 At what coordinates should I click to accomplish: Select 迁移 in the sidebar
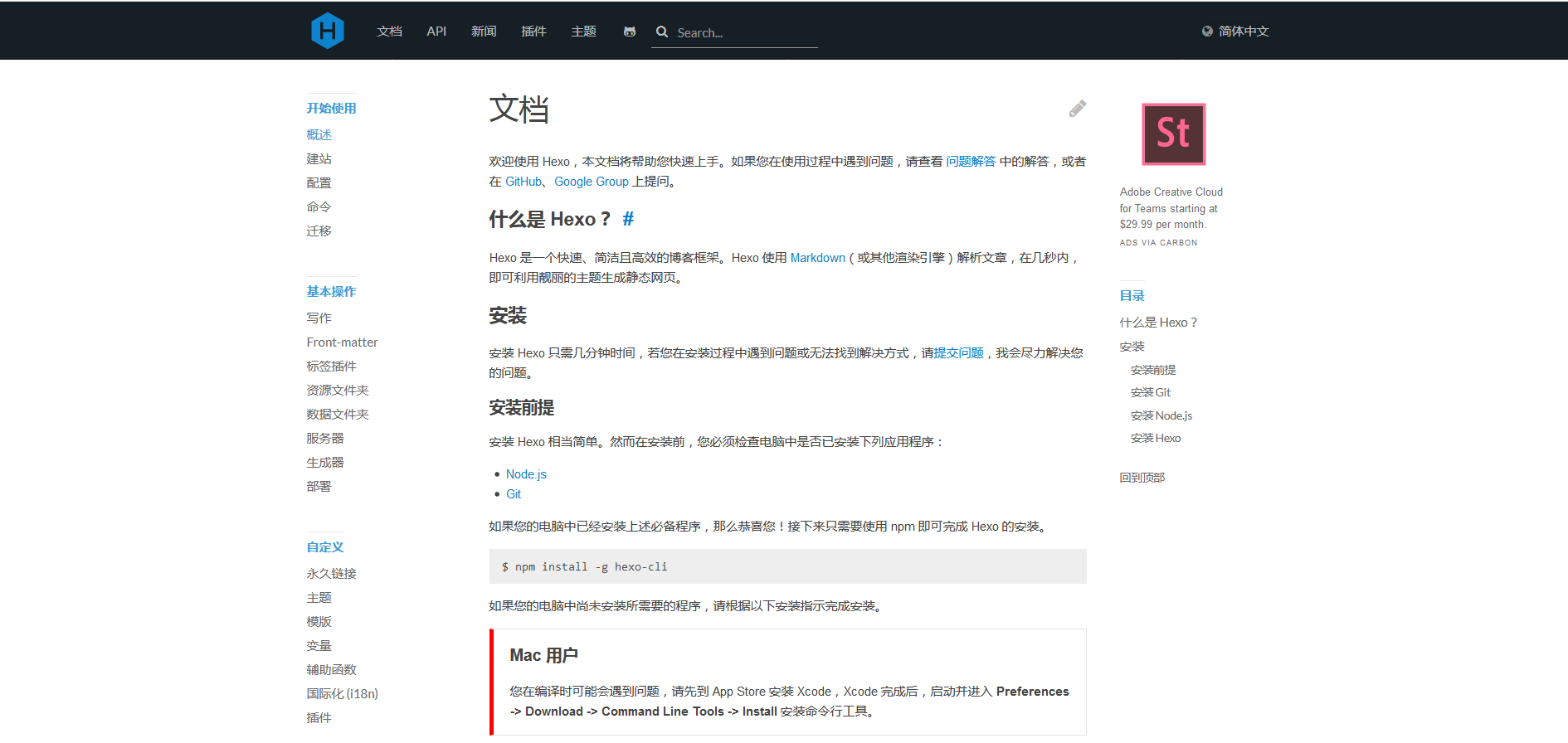319,231
